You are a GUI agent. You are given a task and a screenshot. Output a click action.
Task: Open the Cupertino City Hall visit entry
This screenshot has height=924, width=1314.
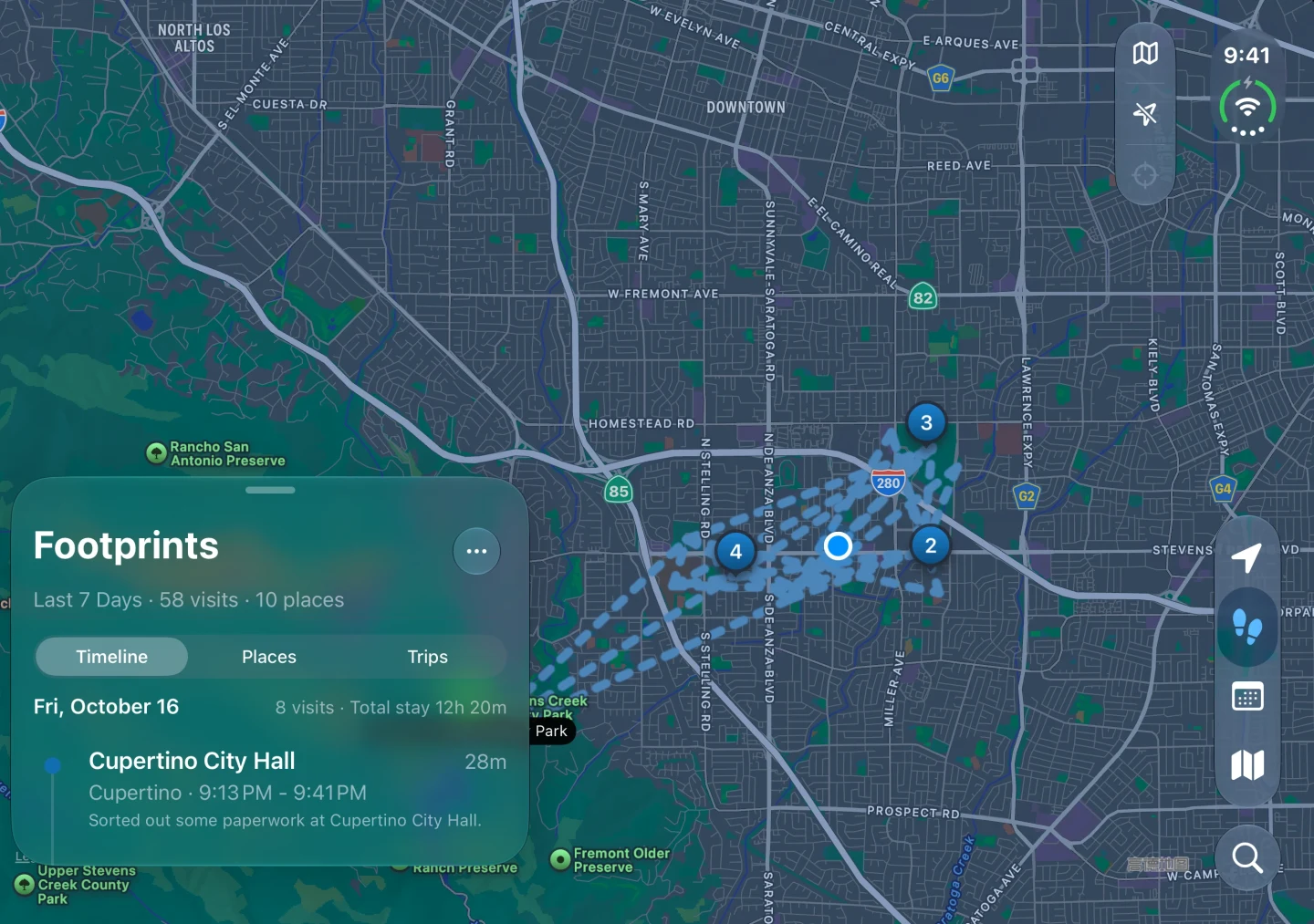coord(270,790)
